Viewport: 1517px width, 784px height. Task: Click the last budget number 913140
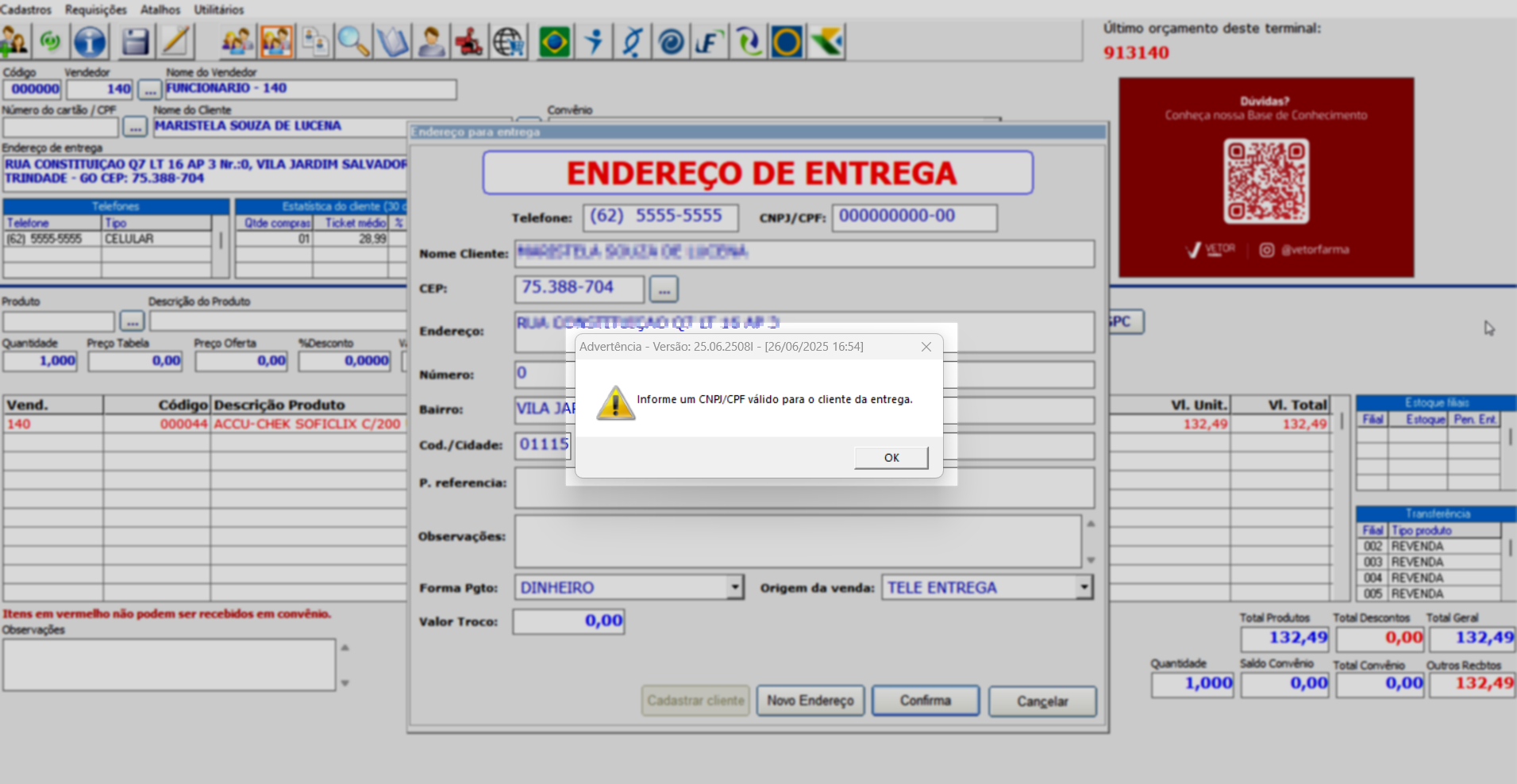[x=1136, y=53]
